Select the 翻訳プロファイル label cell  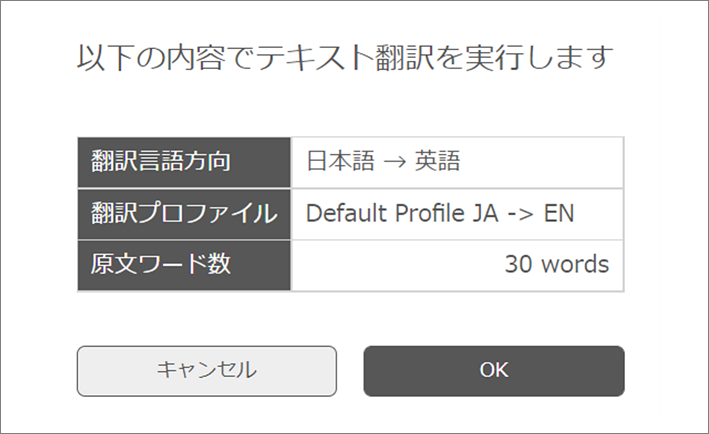click(x=184, y=213)
